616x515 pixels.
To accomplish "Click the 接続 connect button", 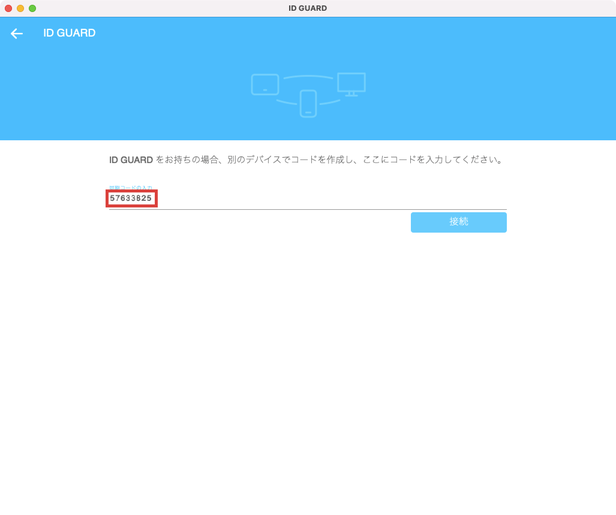I will [x=458, y=222].
